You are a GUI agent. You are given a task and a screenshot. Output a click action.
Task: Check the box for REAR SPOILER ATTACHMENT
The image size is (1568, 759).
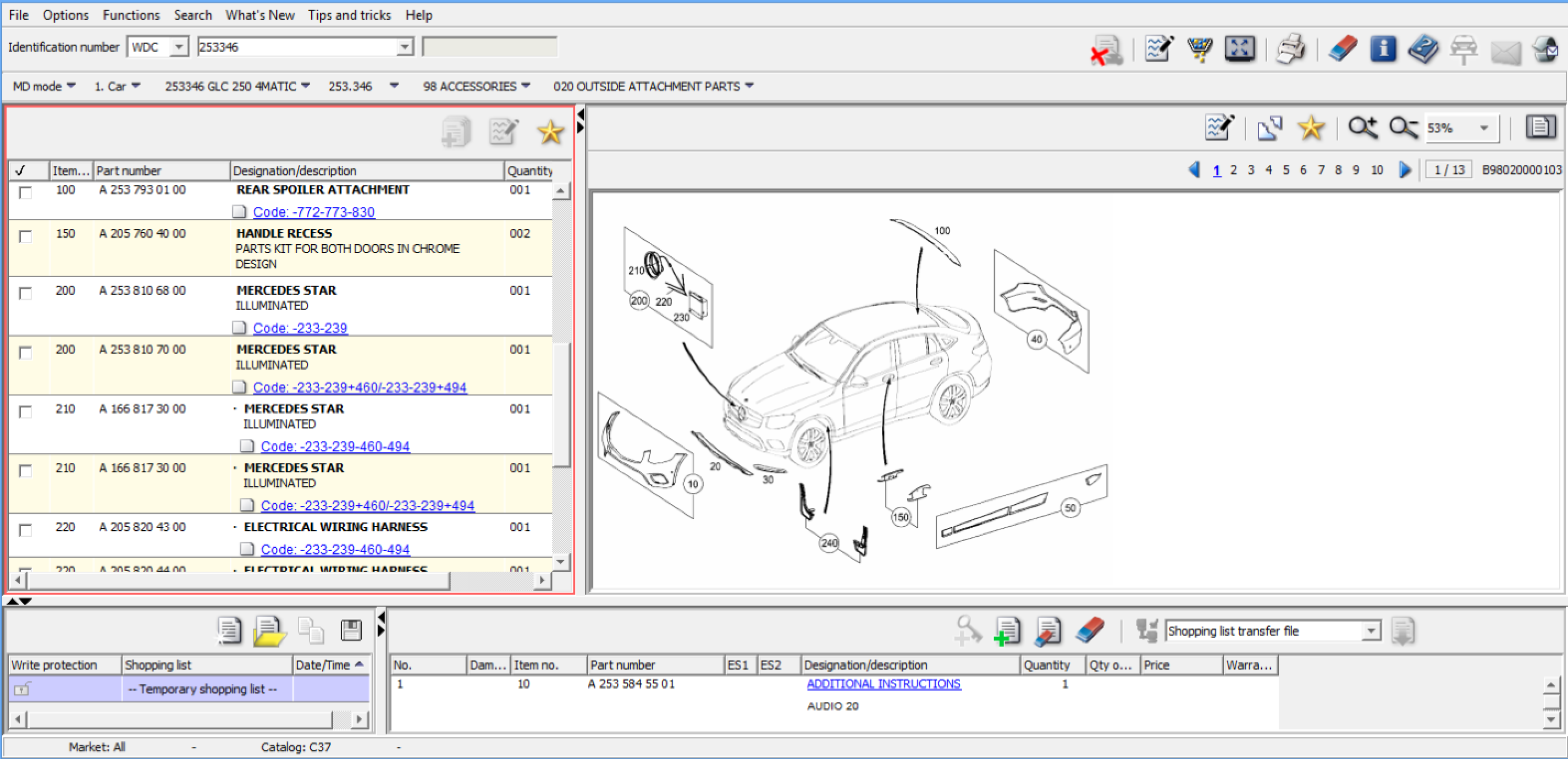pyautogui.click(x=25, y=193)
